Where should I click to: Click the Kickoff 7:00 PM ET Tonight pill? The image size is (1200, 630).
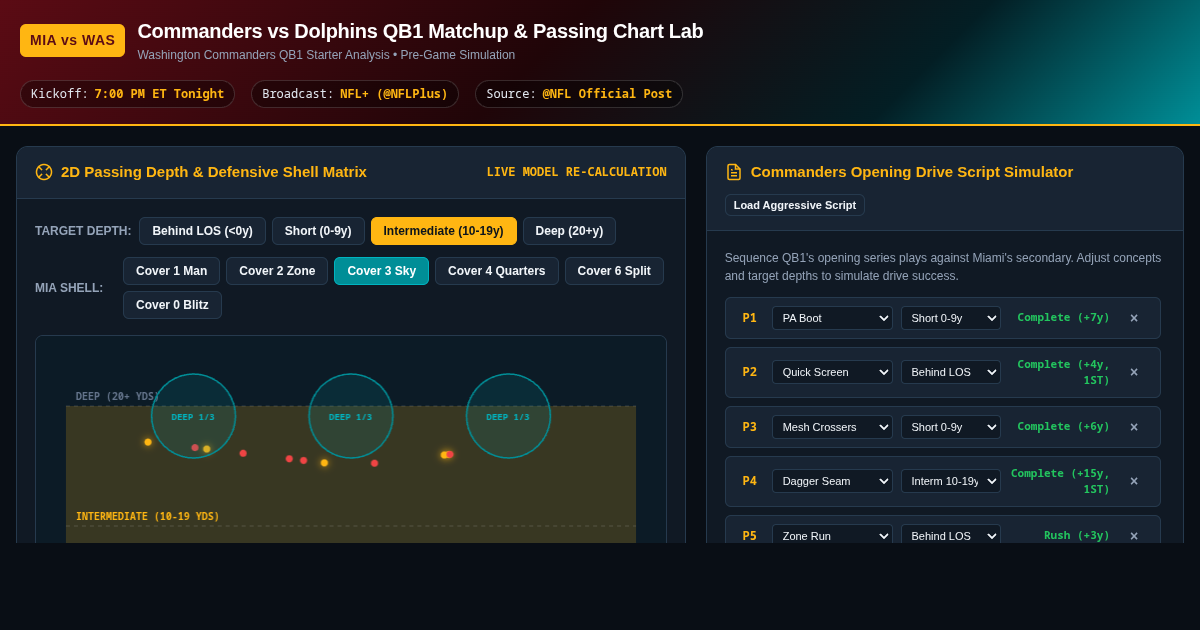[x=127, y=94]
